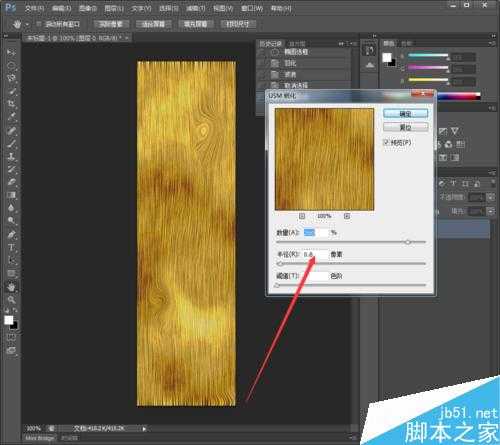The height and width of the screenshot is (445, 500).
Task: Select the Gradient tool in the toolbox
Action: coord(11,195)
